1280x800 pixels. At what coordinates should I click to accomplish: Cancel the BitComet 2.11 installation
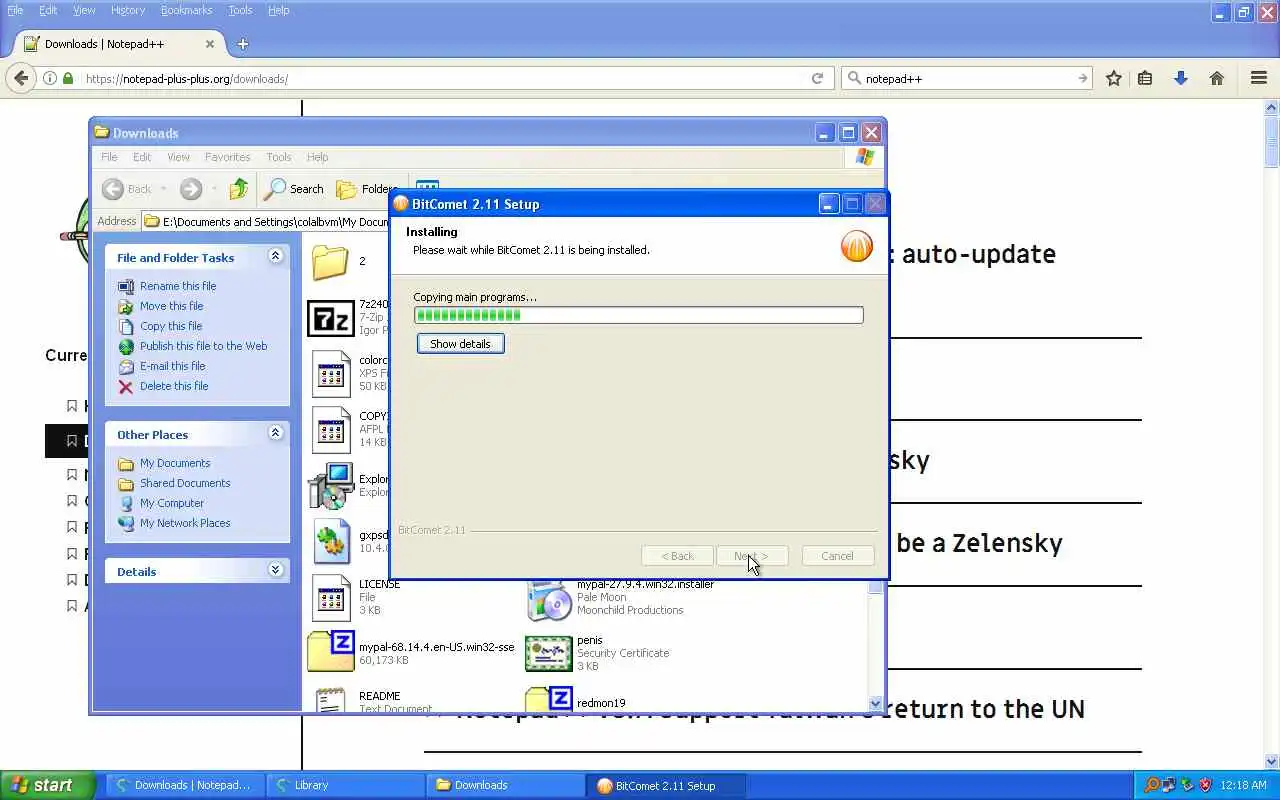pos(837,556)
